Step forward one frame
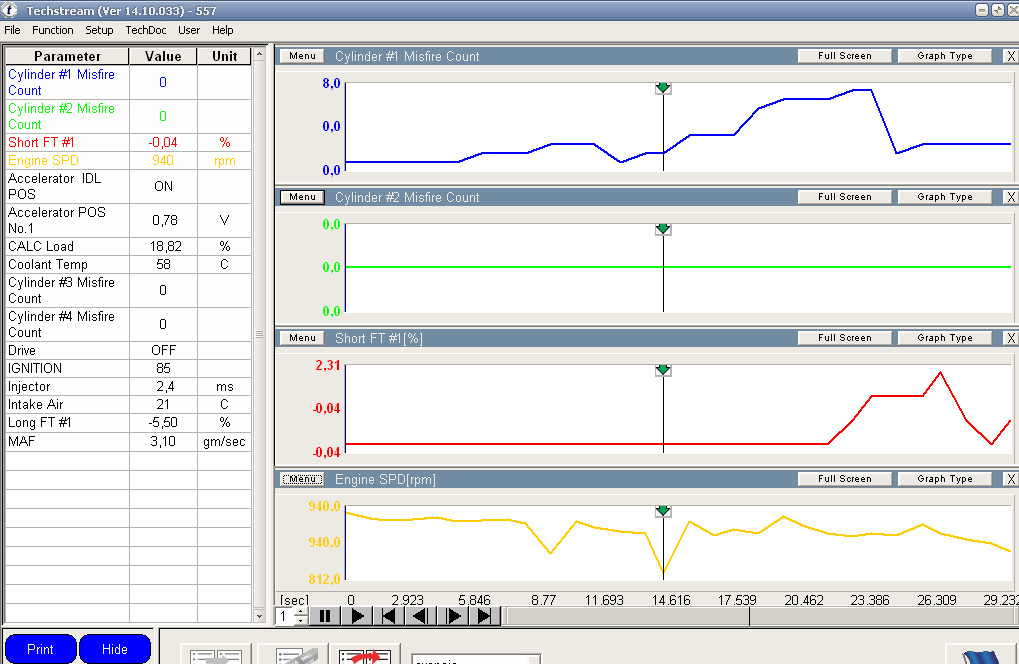Image resolution: width=1019 pixels, height=664 pixels. [x=453, y=616]
